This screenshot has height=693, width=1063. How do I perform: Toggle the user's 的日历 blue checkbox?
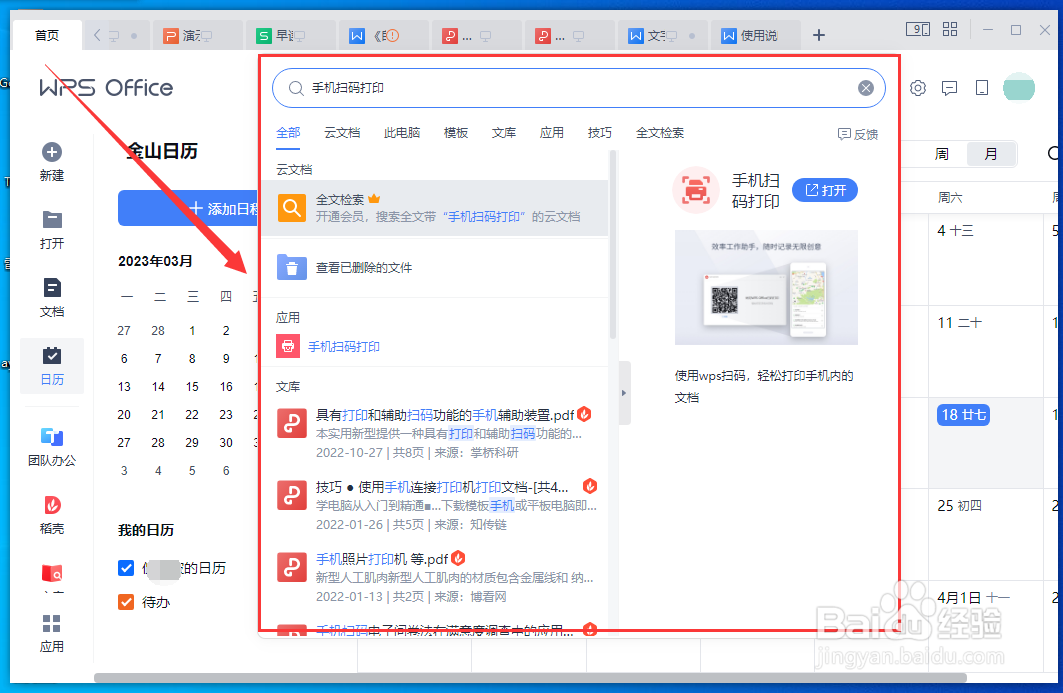click(126, 568)
